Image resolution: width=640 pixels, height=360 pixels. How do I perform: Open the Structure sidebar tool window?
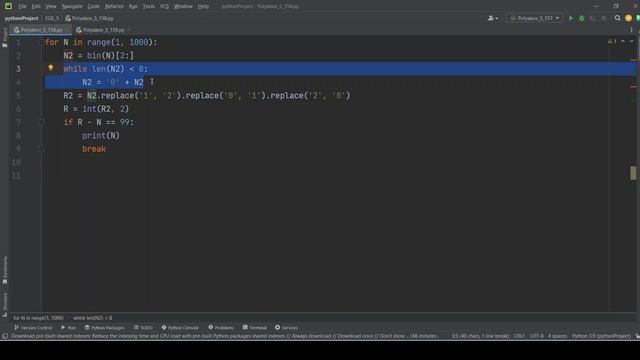(x=5, y=304)
